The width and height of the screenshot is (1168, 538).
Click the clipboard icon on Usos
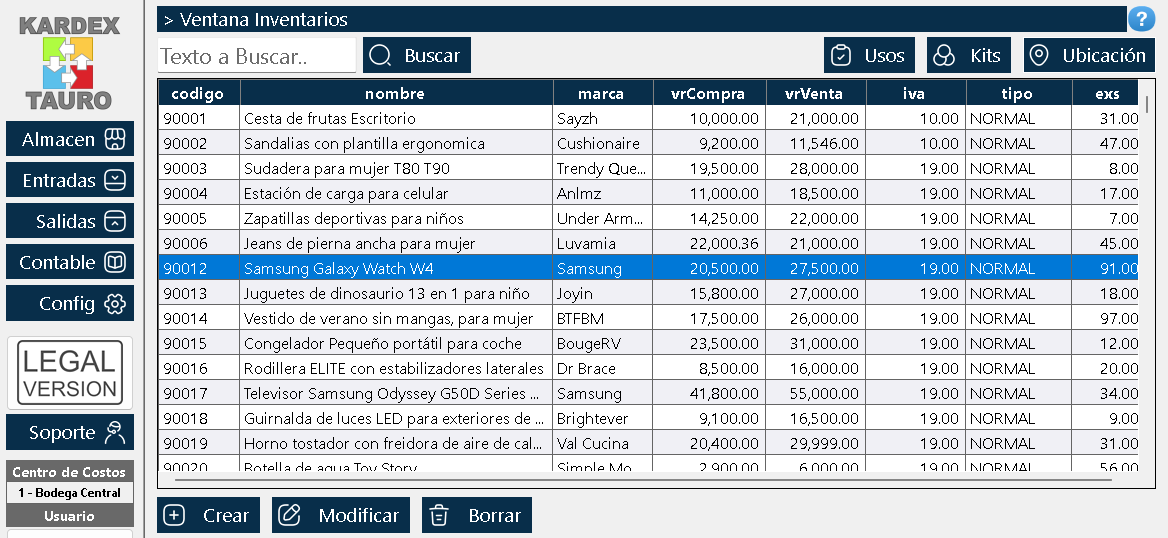(x=841, y=56)
